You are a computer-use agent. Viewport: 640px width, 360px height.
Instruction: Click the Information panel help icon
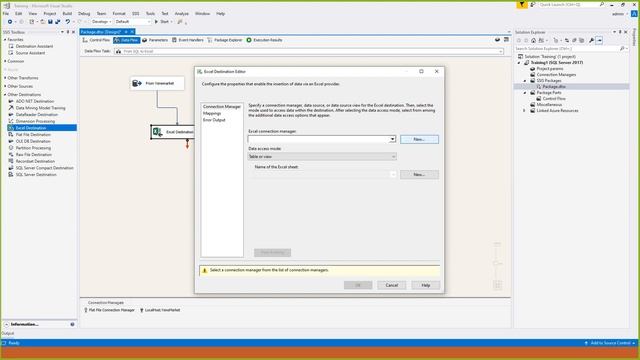tap(72, 324)
